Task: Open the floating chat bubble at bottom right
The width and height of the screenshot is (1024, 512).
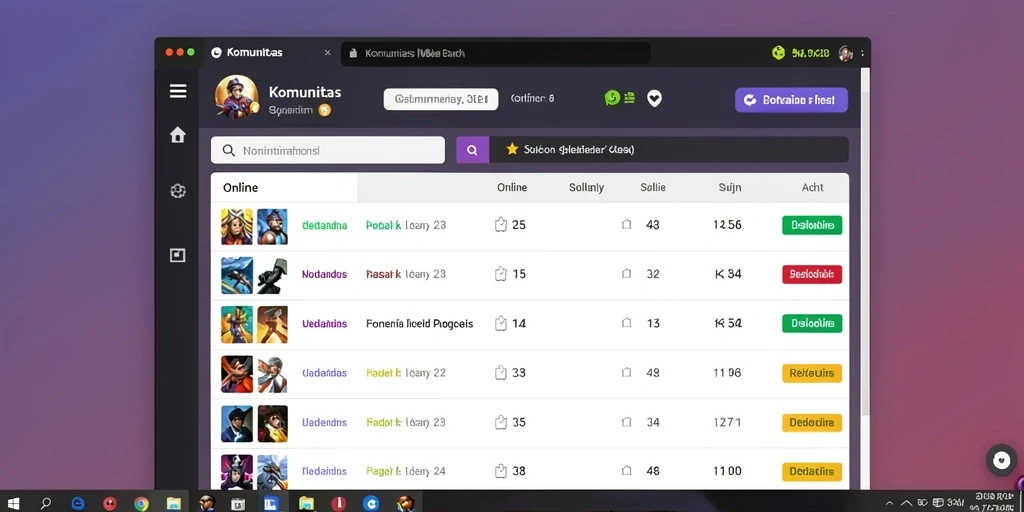Action: point(1001,460)
